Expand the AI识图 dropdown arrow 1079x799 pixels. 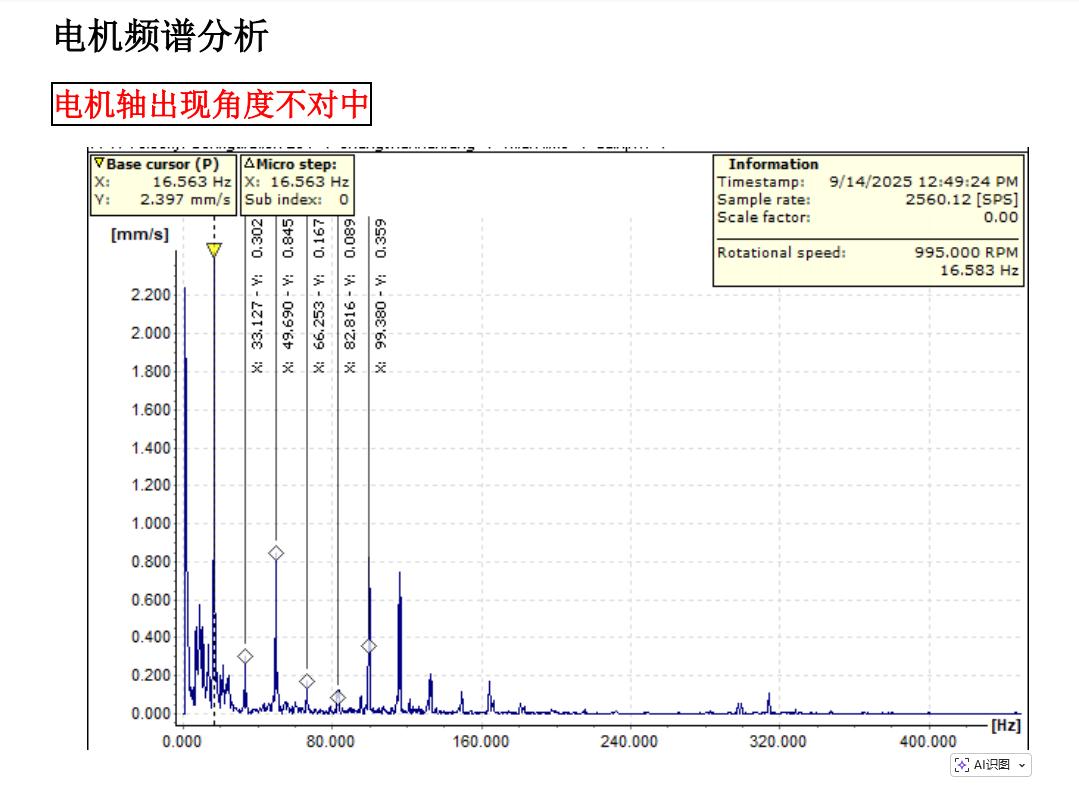[x=1021, y=765]
